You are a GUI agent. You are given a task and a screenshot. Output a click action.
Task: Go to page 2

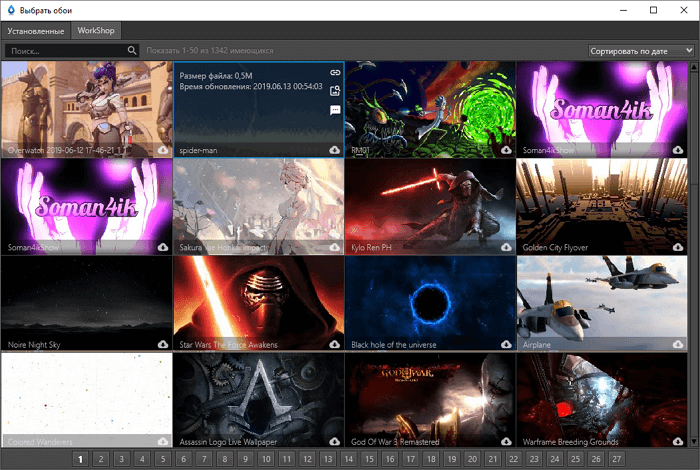tap(101, 459)
